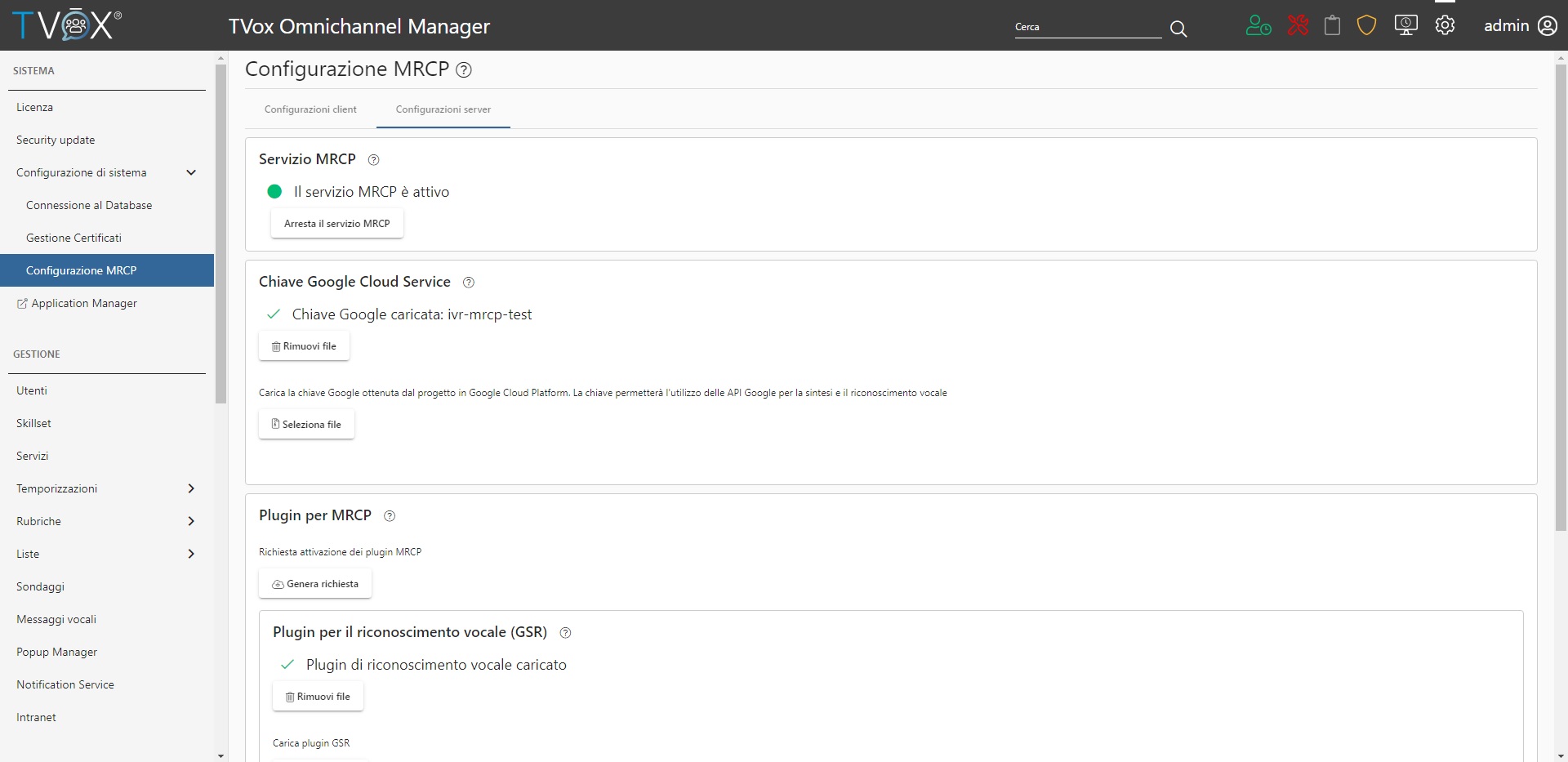The height and width of the screenshot is (762, 1568).
Task: Click 'Il servizio MRCP è attivo' status text
Action: coord(372,192)
